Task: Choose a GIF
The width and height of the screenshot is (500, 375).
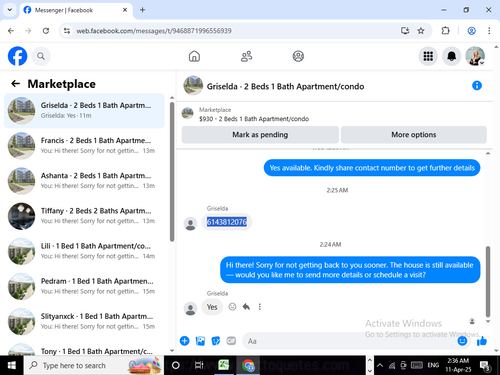Action: click(231, 341)
